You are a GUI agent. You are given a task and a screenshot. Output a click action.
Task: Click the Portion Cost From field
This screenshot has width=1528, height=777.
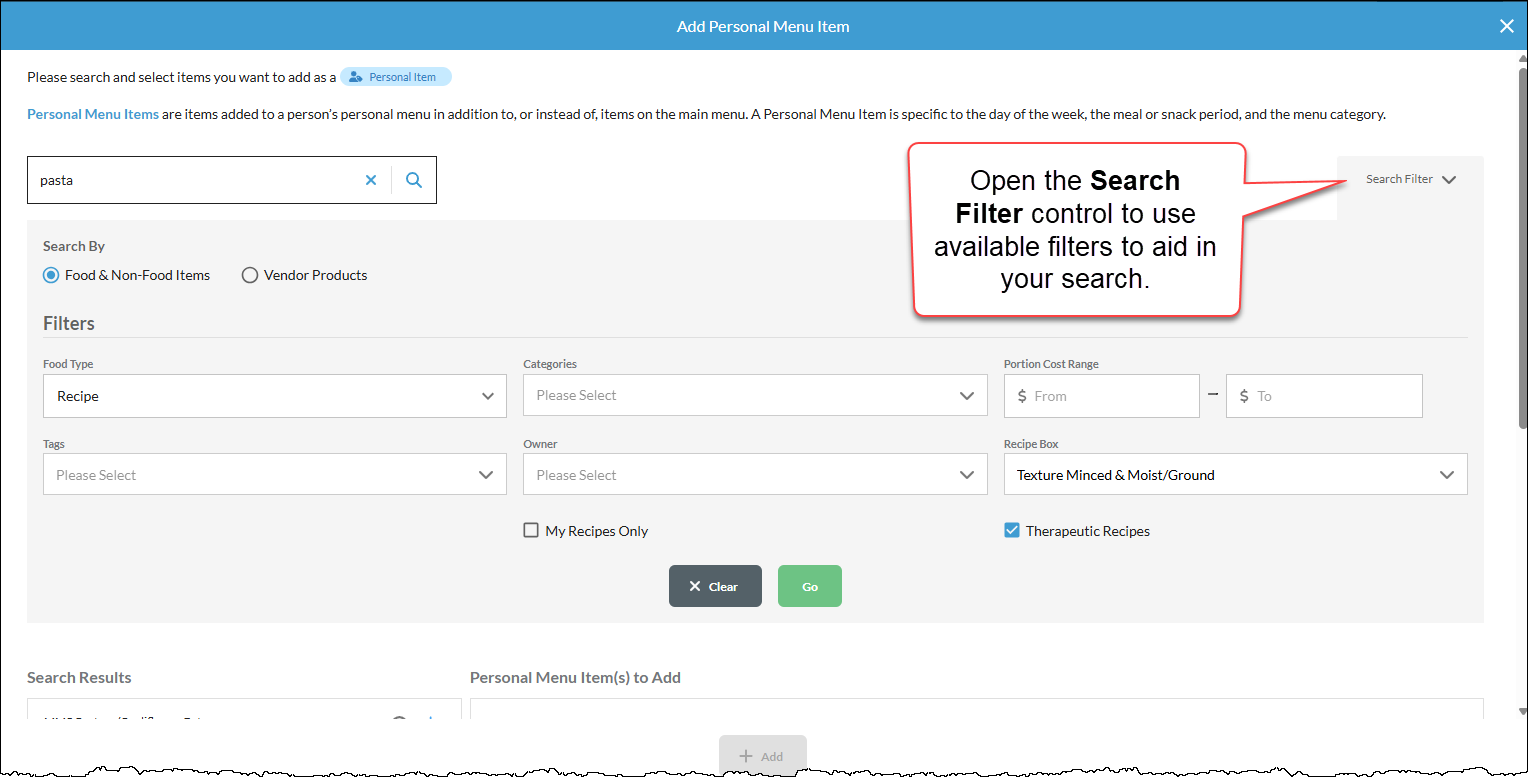[1101, 396]
